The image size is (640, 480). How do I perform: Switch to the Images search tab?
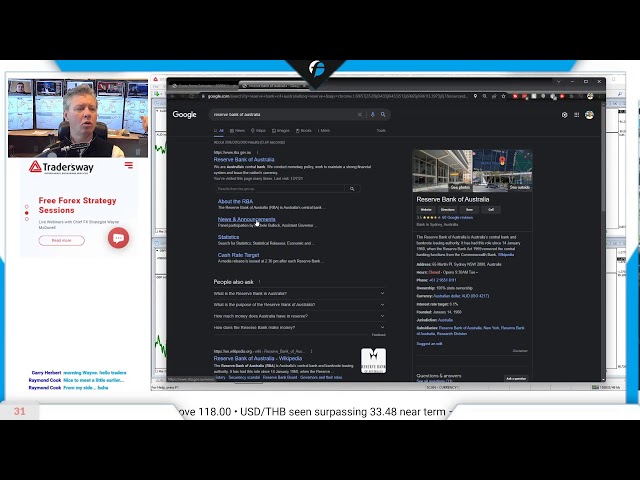[281, 130]
